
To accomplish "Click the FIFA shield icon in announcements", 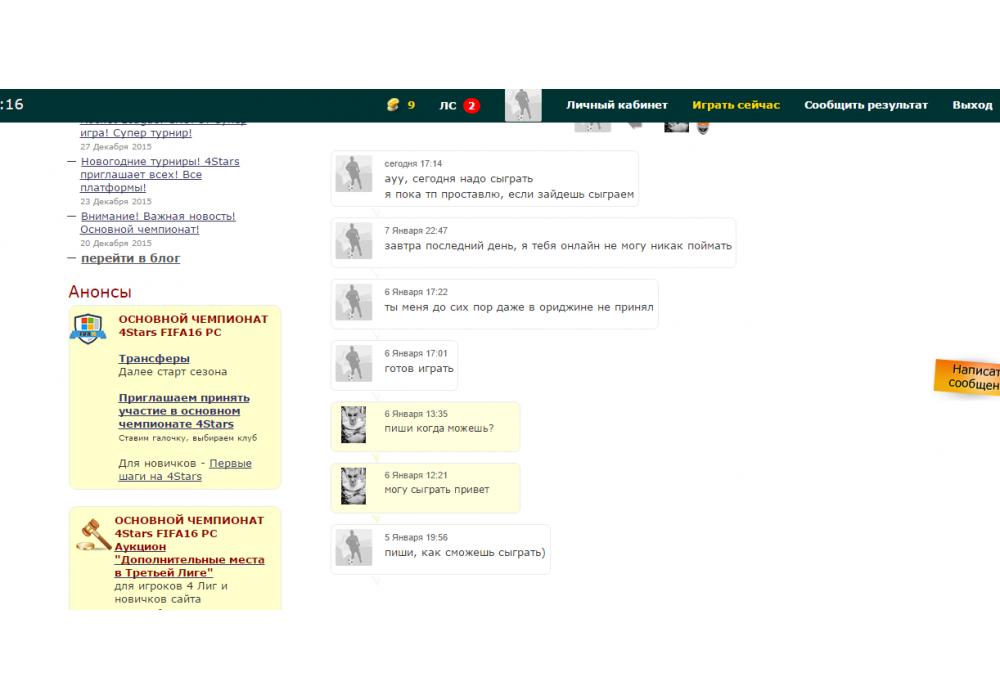I will [87, 327].
